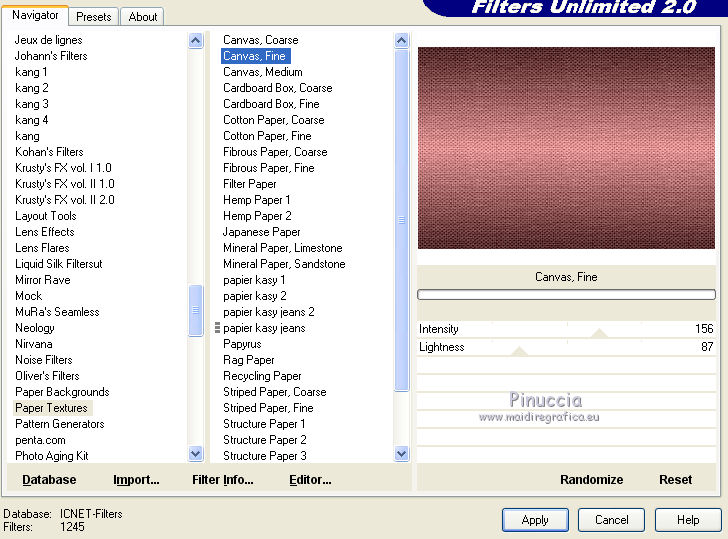Select Liquid Silk Filtersut
728x539 pixels.
tap(58, 264)
